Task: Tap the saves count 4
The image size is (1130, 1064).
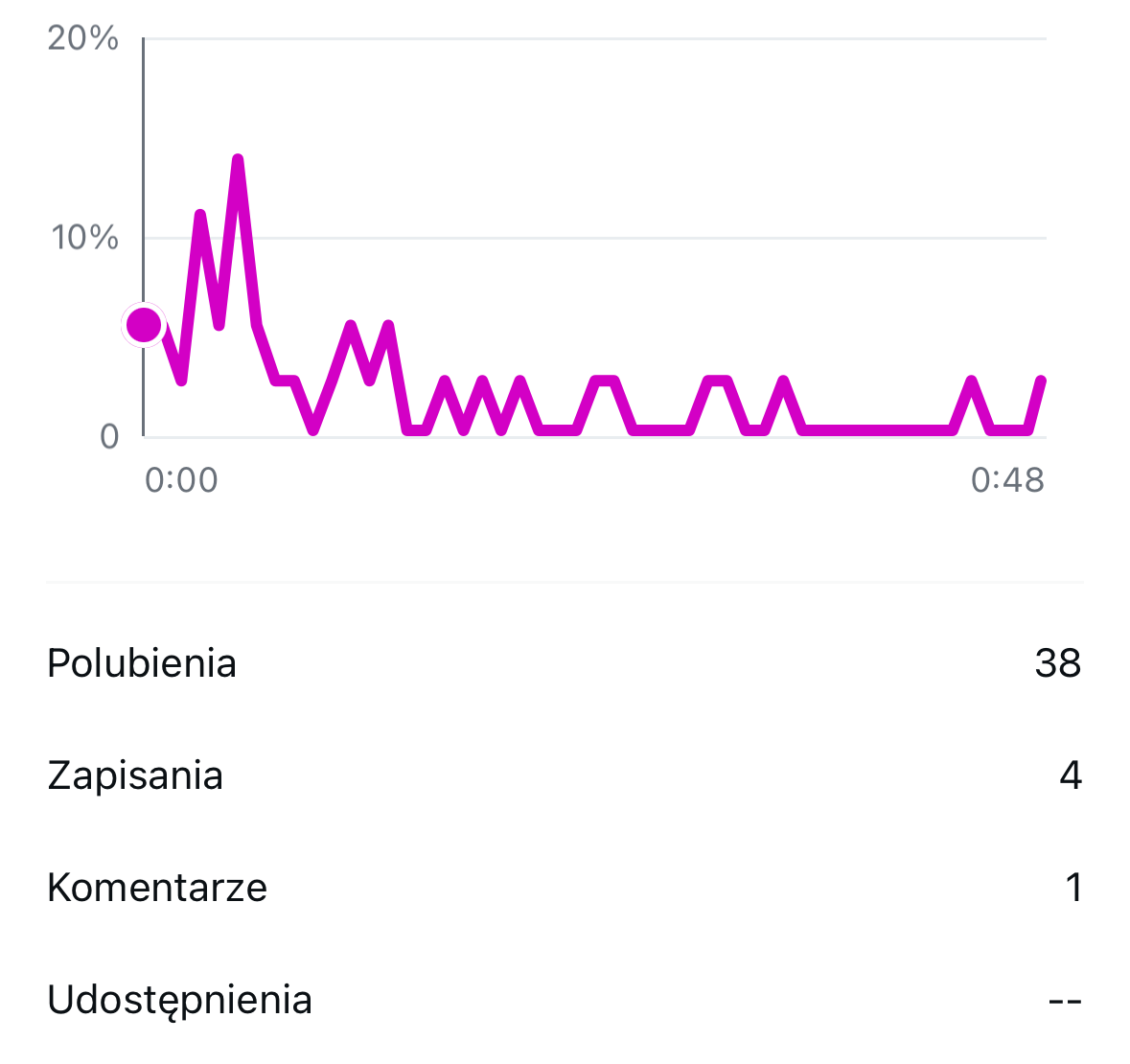Action: coord(1070,775)
